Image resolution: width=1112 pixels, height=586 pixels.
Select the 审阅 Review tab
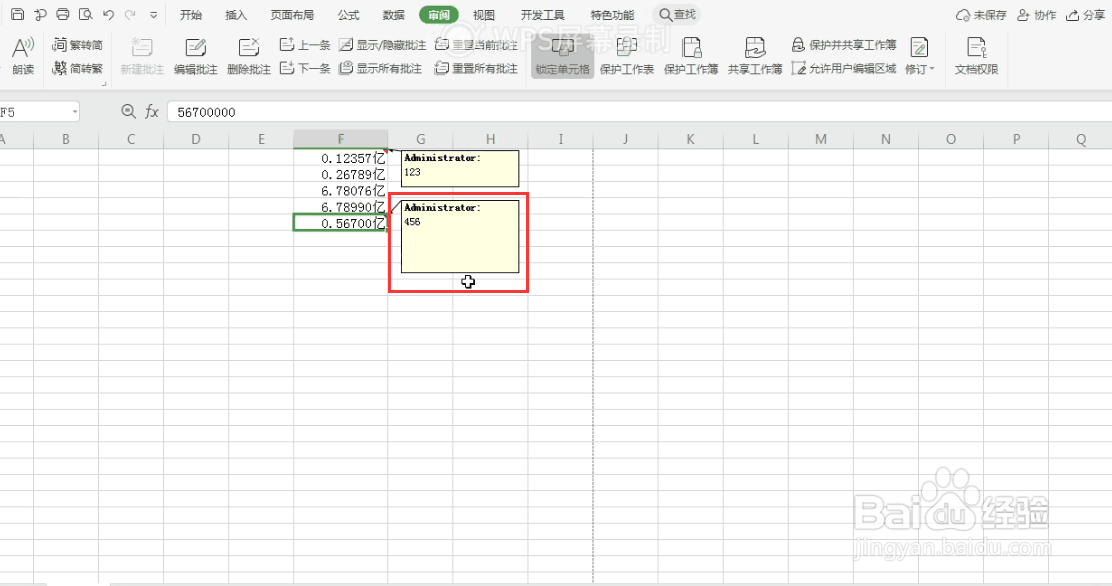point(438,15)
